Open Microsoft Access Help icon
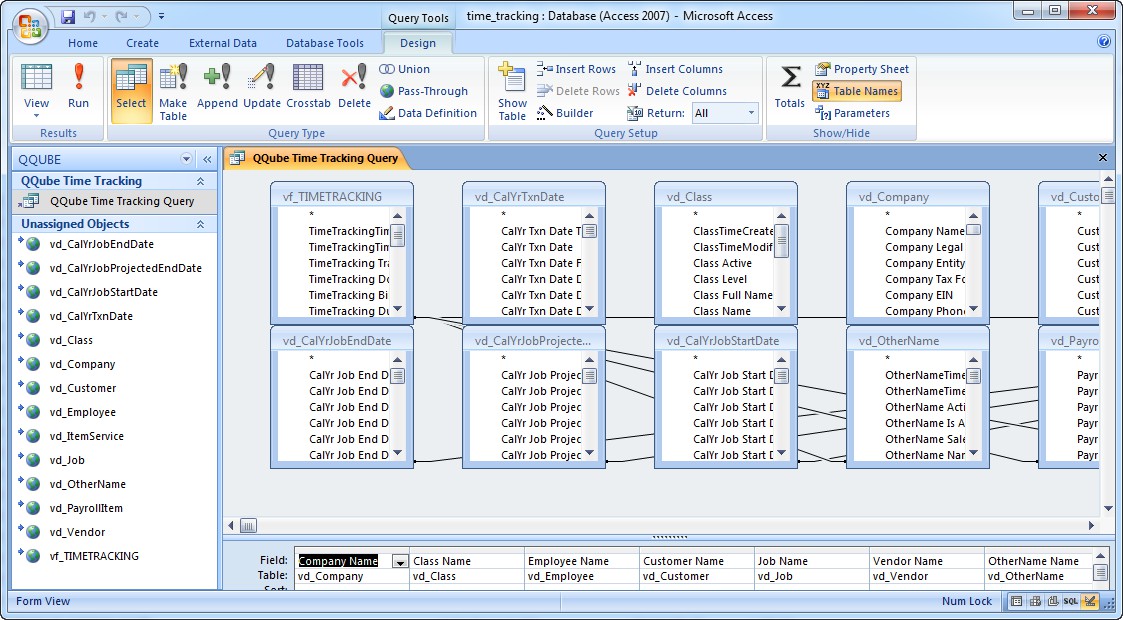Screen dimensions: 1123x620 coord(1104,42)
